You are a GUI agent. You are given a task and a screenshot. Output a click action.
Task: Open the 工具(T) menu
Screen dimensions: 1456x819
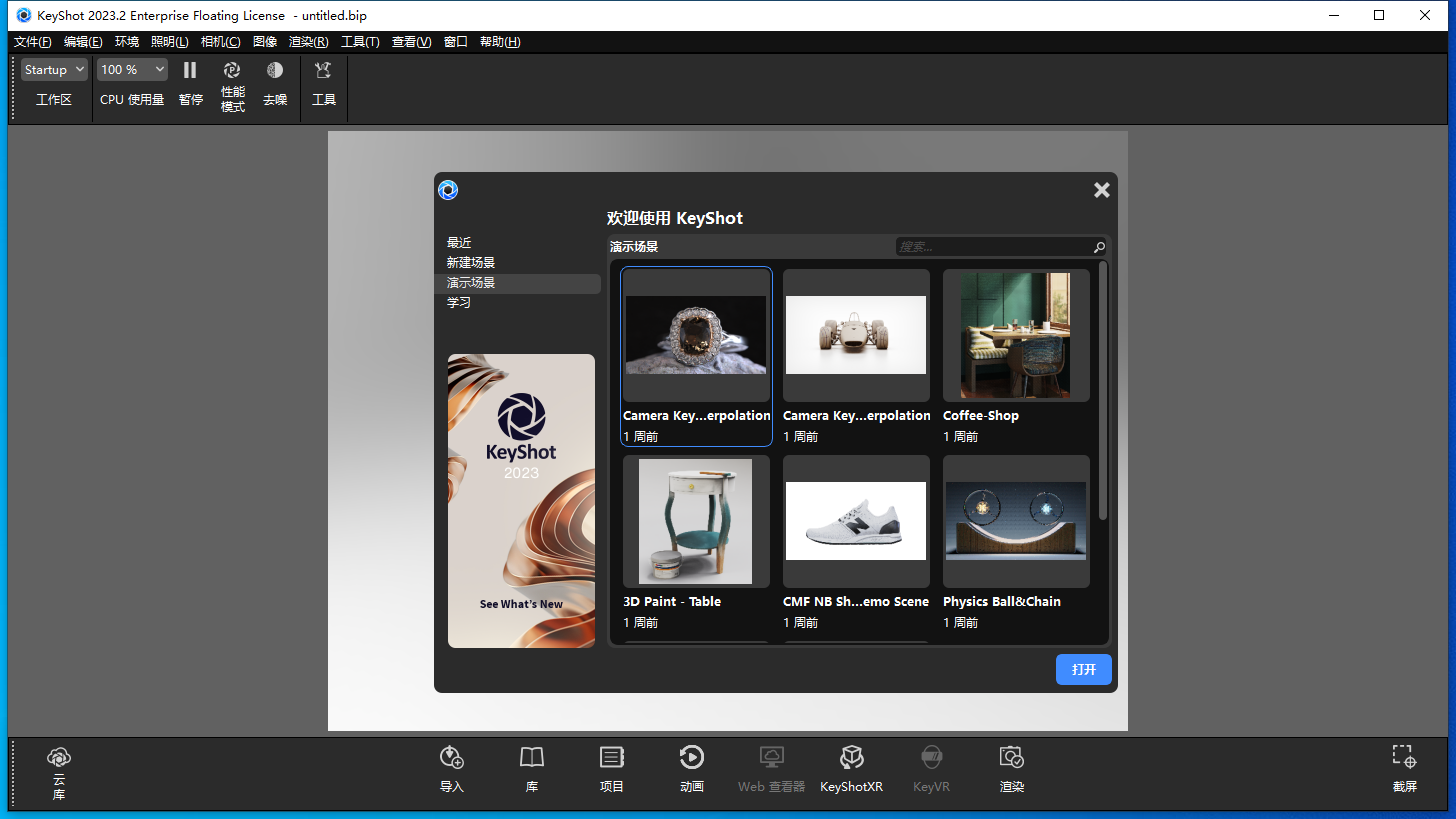point(360,42)
